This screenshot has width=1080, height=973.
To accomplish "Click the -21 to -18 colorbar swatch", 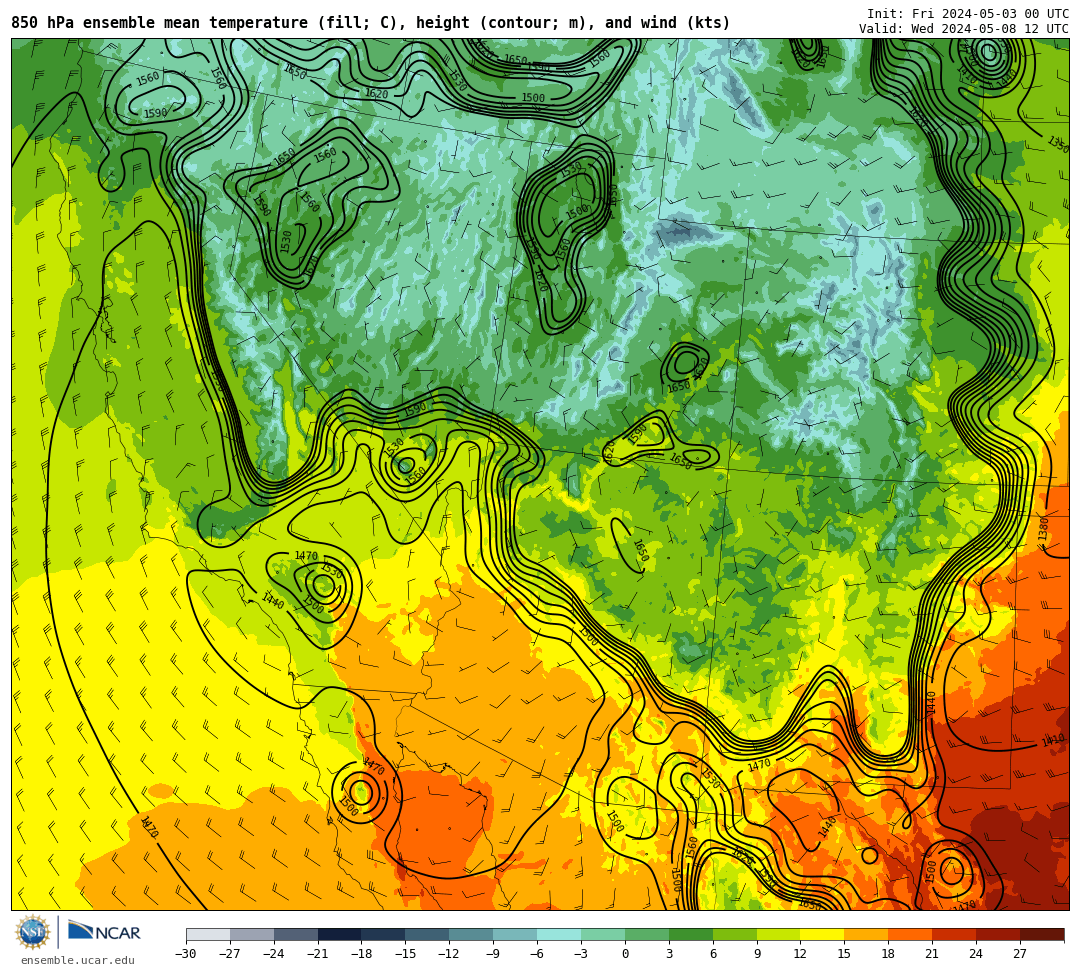I will [340, 934].
